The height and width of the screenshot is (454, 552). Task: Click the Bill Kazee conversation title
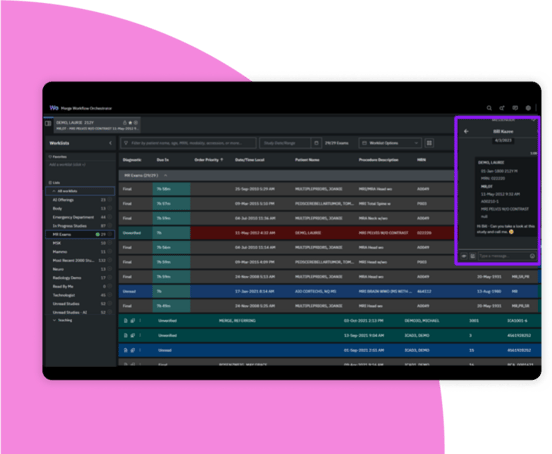click(x=503, y=131)
